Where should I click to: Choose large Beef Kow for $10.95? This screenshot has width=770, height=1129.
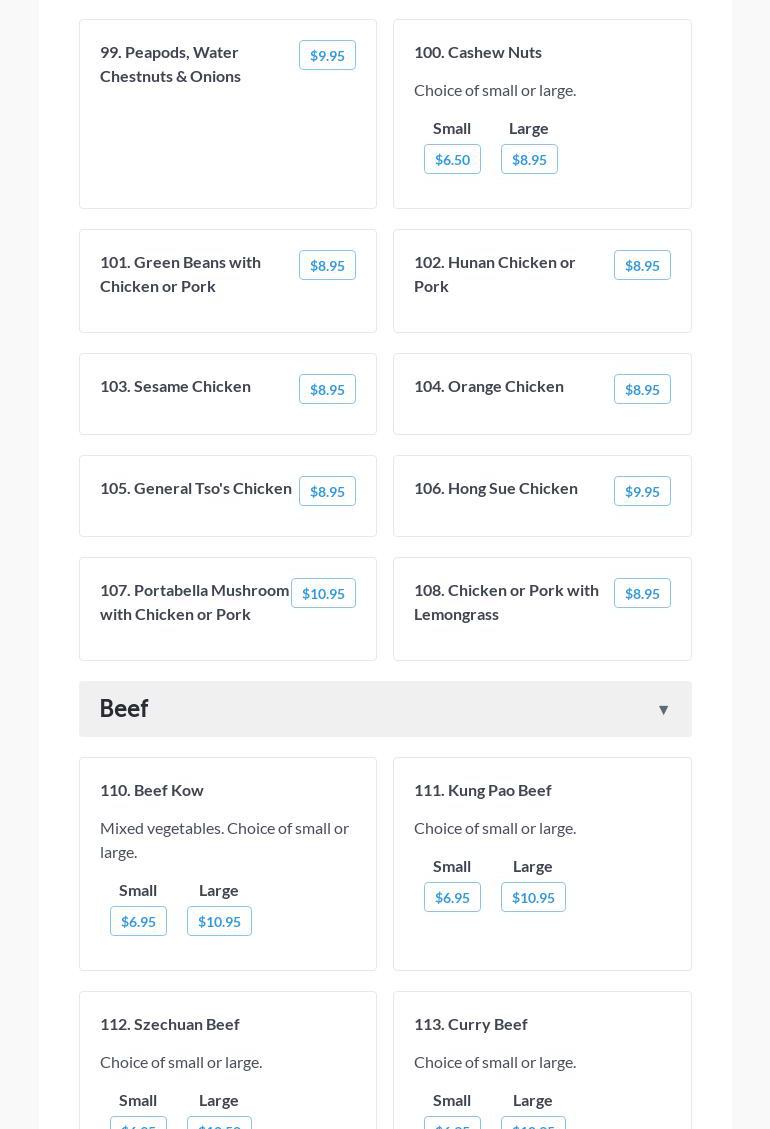(x=219, y=922)
